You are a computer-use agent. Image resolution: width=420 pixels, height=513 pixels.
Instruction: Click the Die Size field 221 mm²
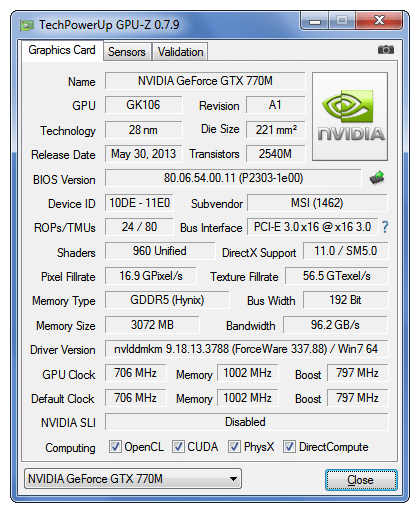tap(275, 130)
